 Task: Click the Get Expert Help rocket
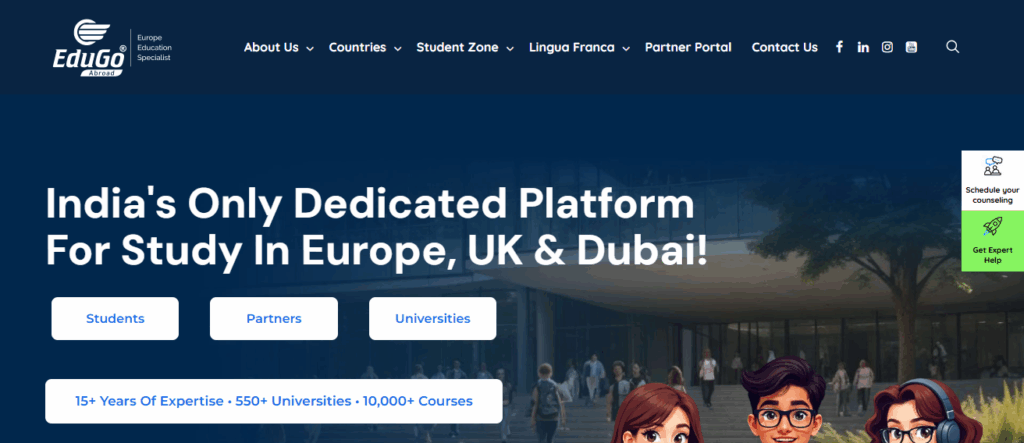tap(992, 241)
